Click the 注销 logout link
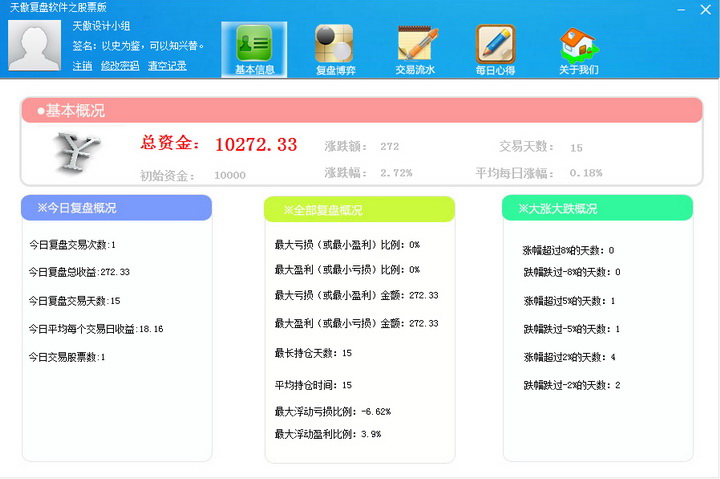This screenshot has height=479, width=720. coord(82,66)
